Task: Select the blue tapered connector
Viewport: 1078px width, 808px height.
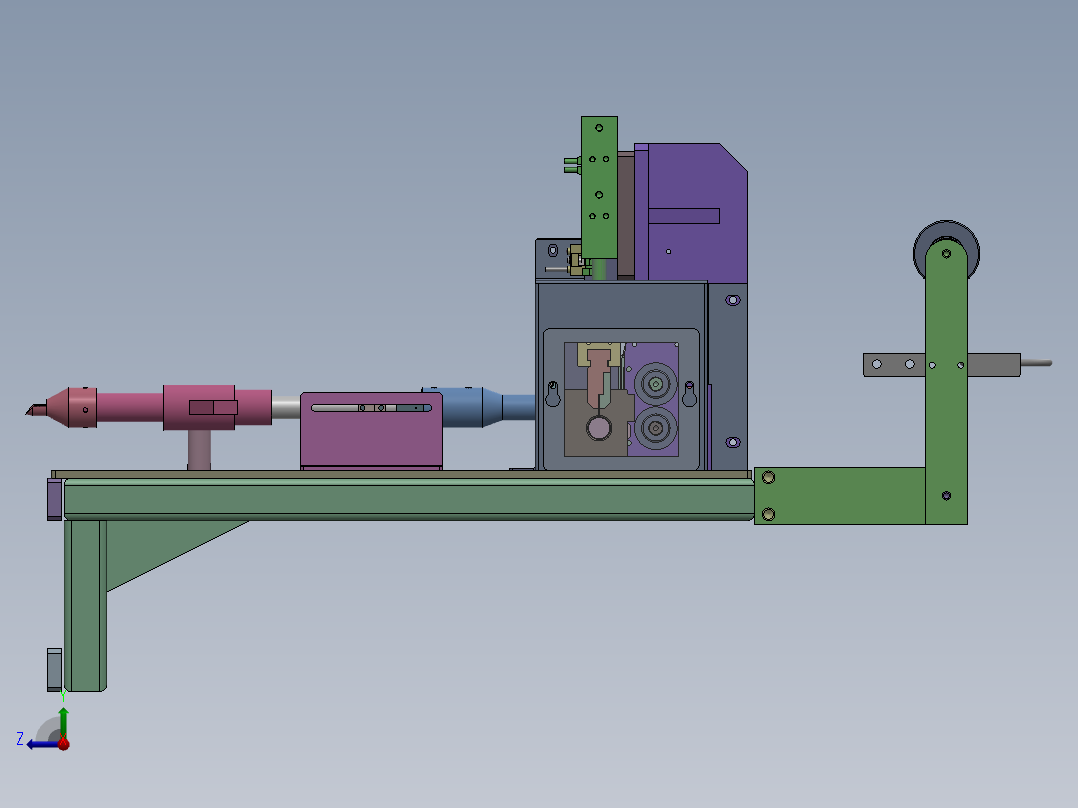Action: pos(481,407)
